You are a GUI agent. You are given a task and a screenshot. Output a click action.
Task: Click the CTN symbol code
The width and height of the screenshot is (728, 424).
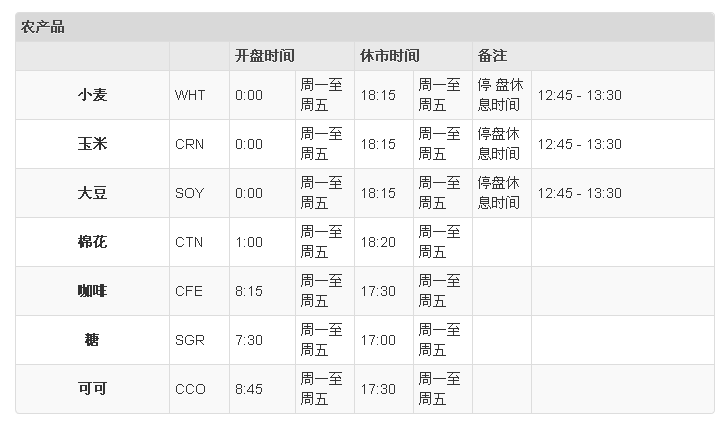coord(189,242)
